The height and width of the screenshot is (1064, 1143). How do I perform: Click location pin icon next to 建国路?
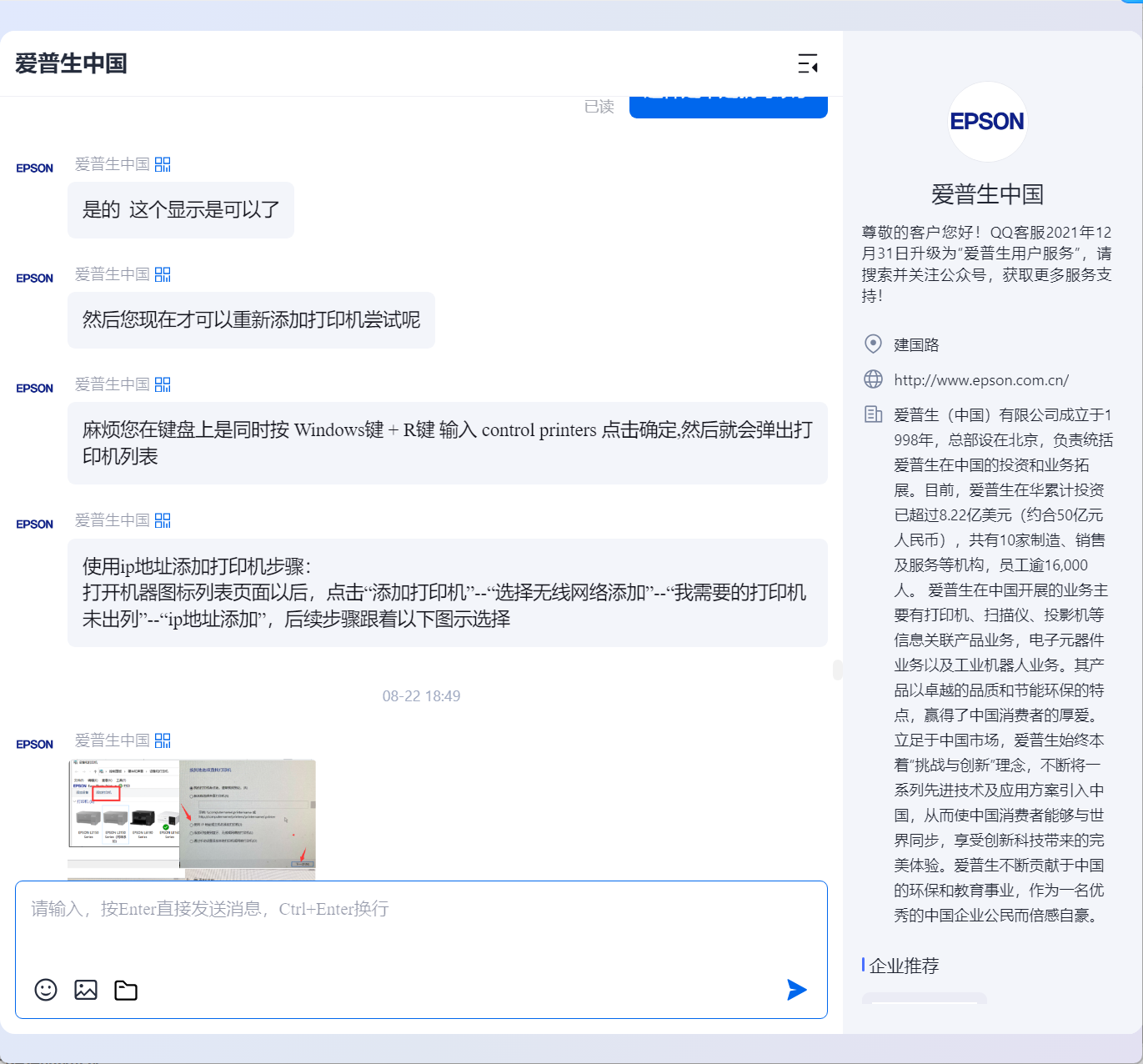[873, 344]
